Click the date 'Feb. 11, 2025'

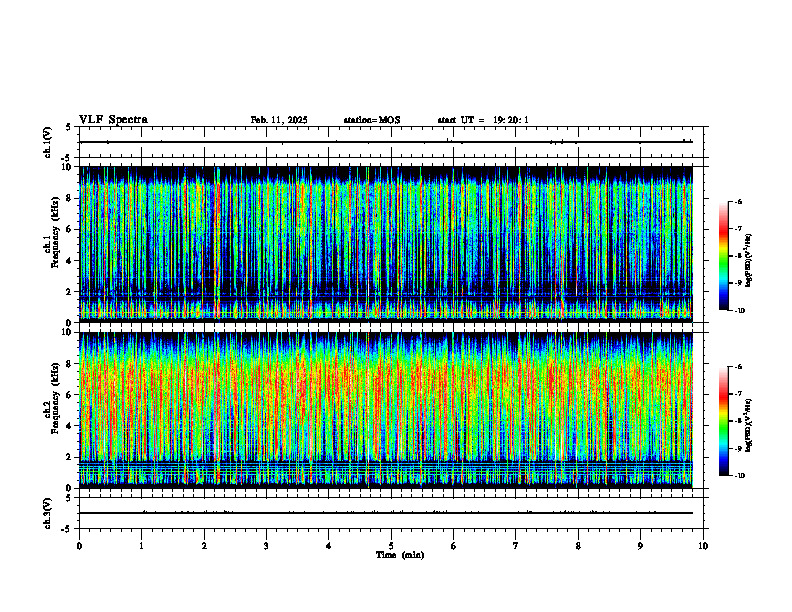tap(279, 120)
